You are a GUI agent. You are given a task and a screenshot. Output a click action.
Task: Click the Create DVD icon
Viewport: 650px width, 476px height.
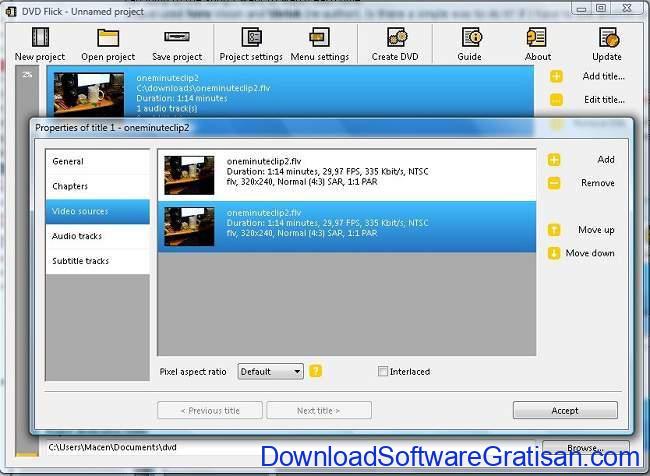coord(397,37)
